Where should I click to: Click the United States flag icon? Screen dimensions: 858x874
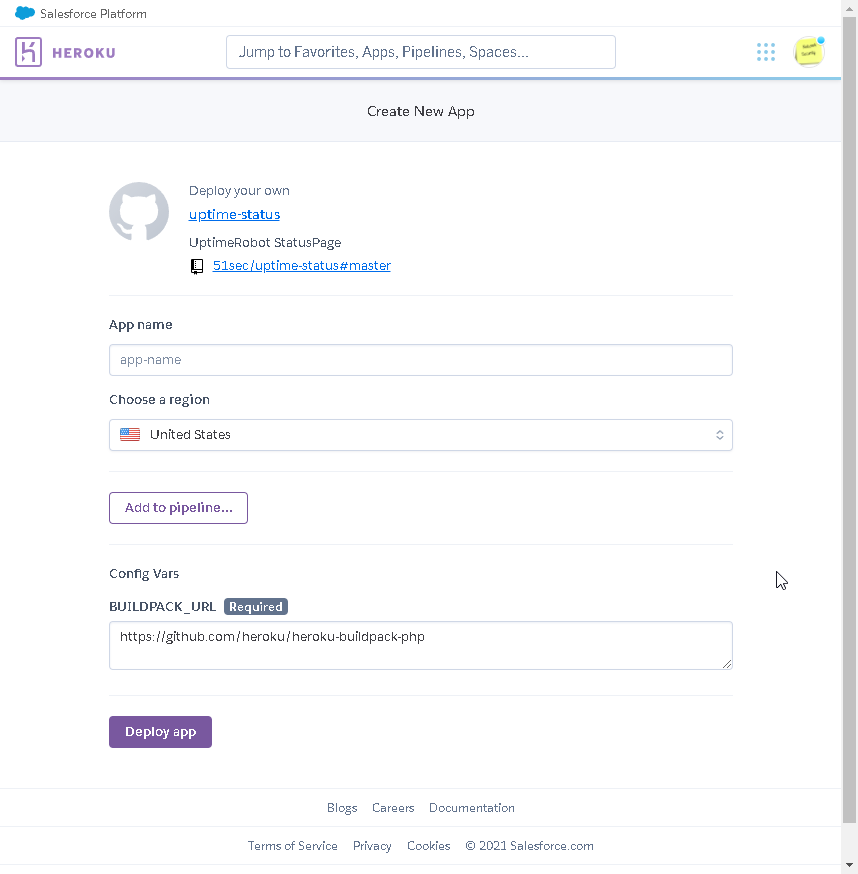click(x=130, y=435)
